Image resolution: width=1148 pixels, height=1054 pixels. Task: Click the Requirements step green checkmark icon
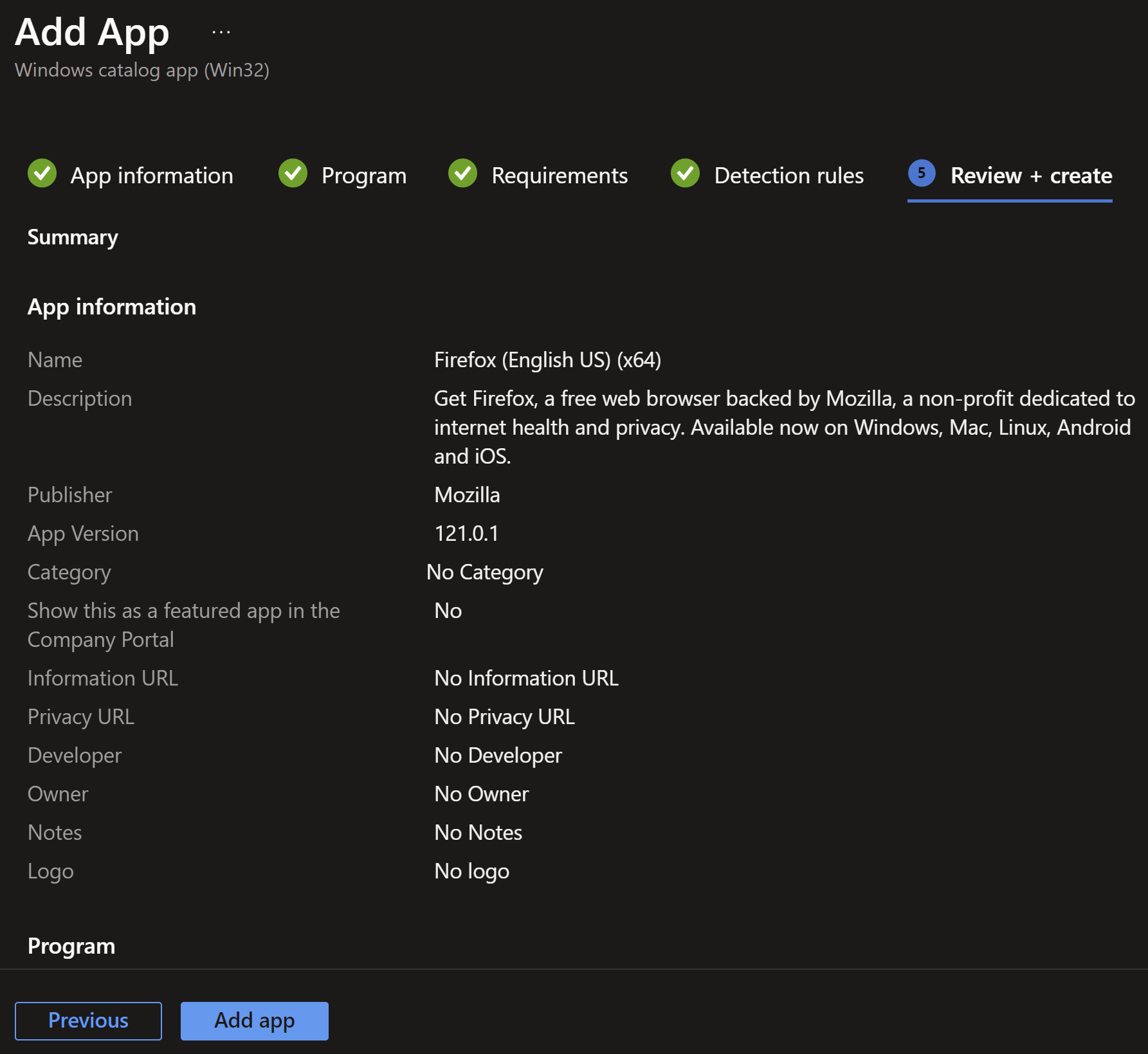click(x=463, y=174)
